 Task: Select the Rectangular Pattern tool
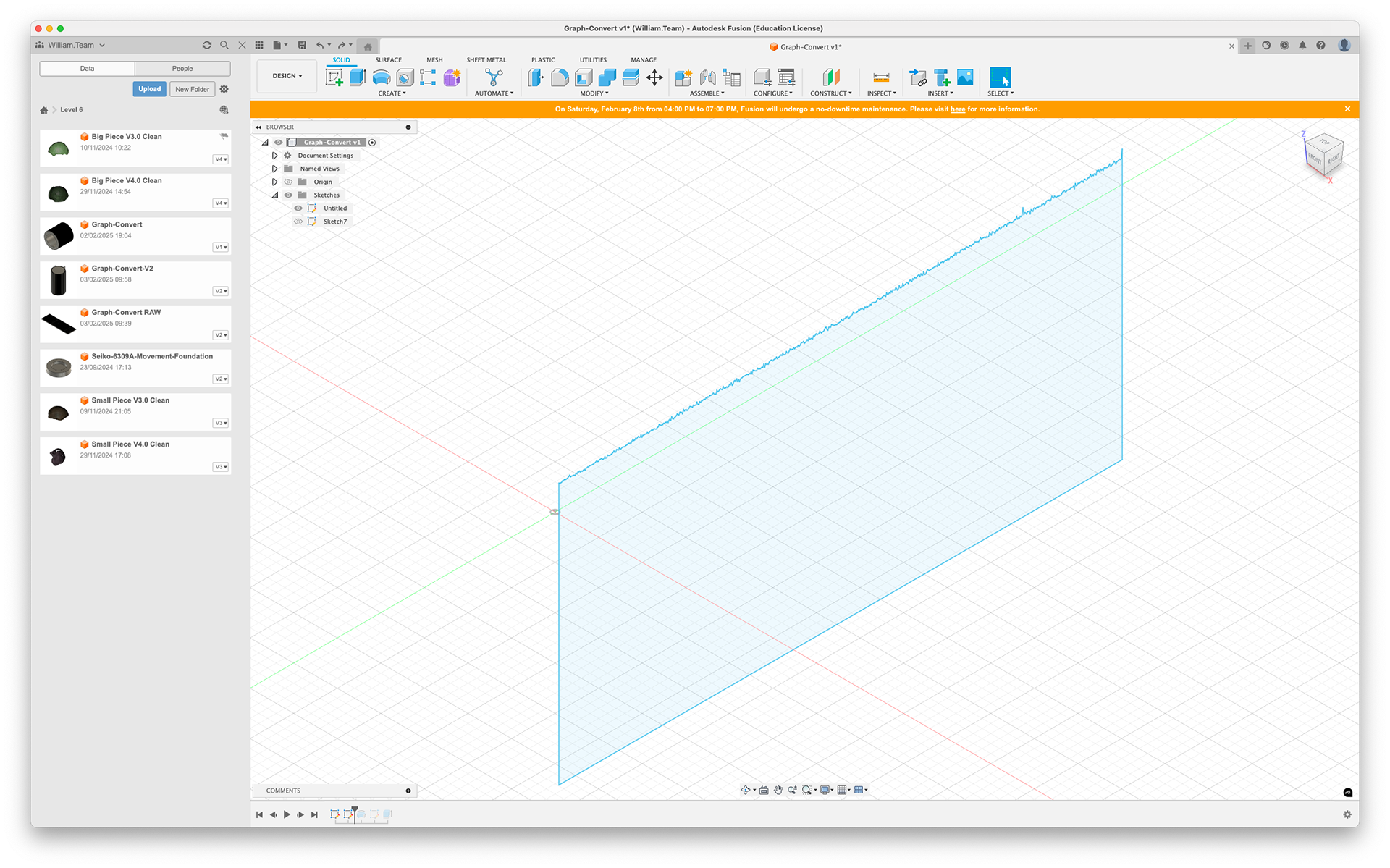click(428, 77)
